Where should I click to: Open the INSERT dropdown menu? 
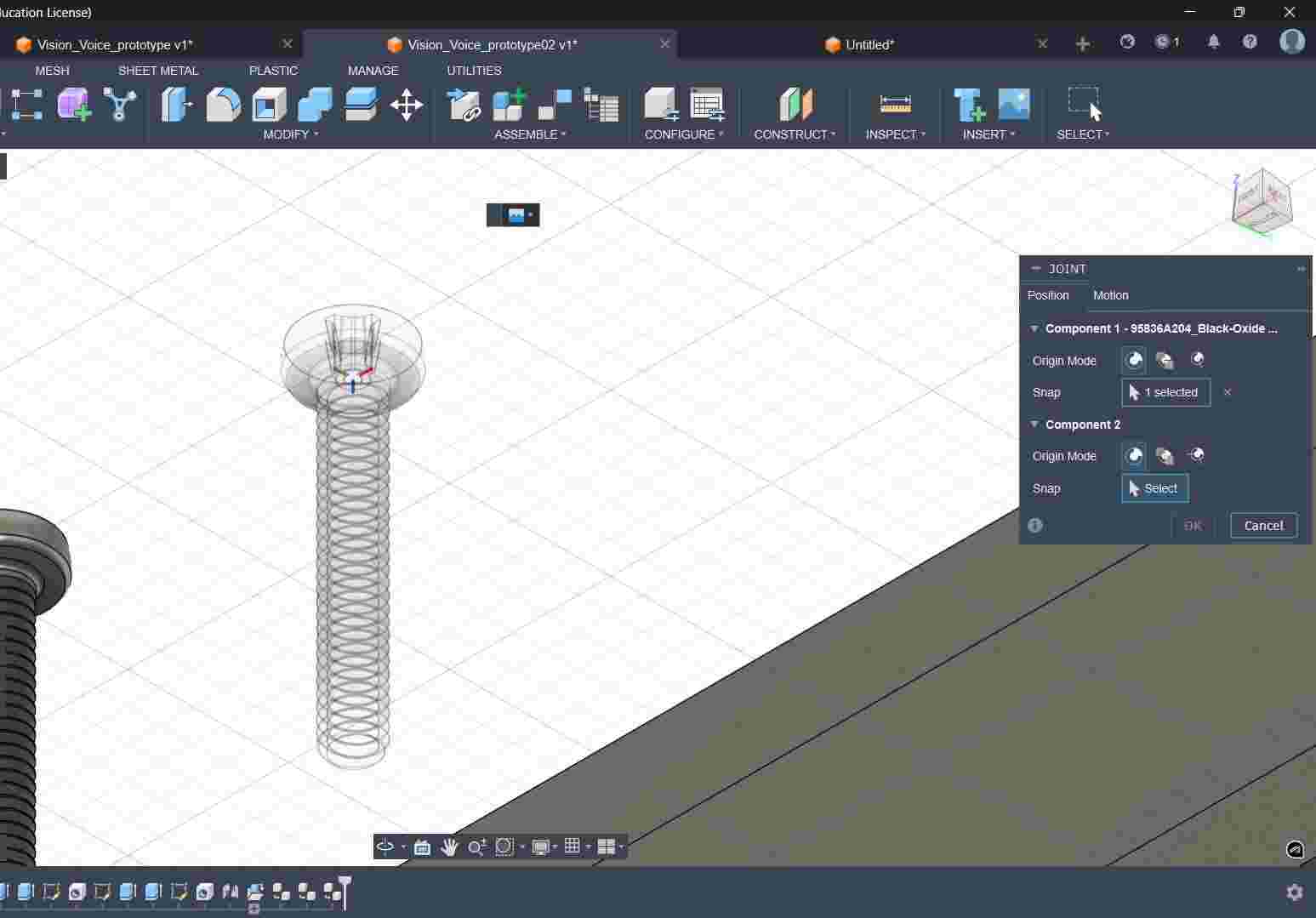pyautogui.click(x=988, y=134)
